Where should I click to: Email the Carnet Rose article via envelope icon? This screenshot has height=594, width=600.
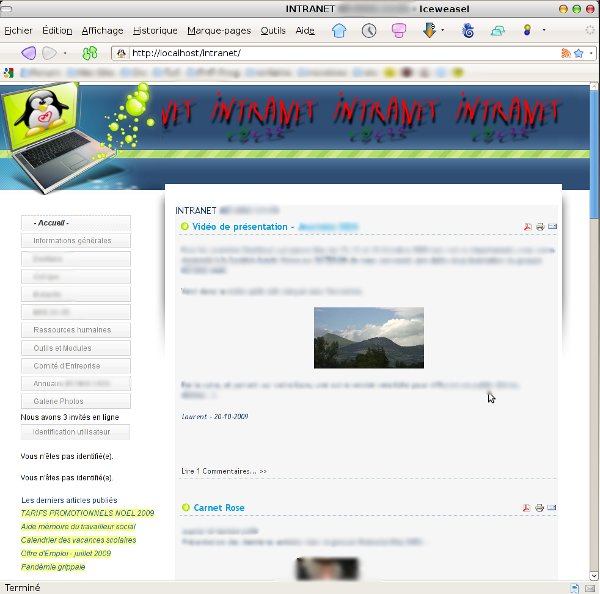pos(552,508)
